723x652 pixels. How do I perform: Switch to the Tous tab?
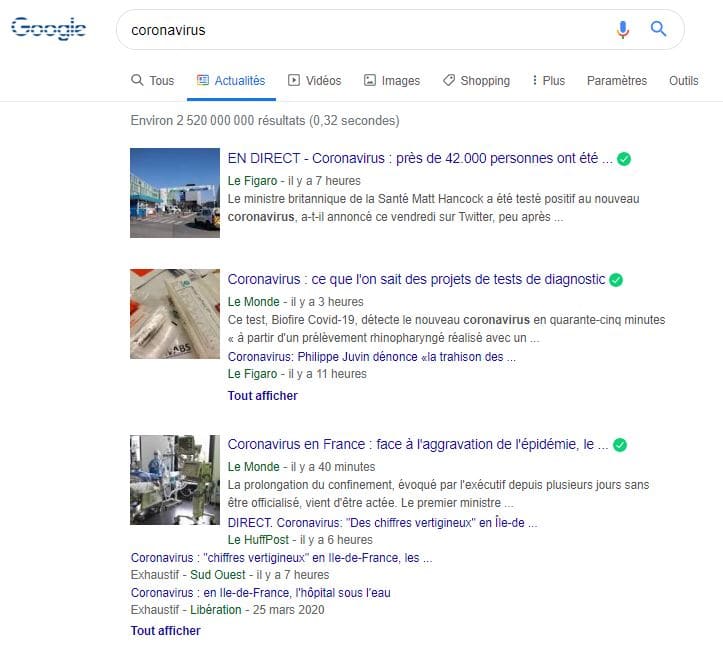click(x=153, y=81)
